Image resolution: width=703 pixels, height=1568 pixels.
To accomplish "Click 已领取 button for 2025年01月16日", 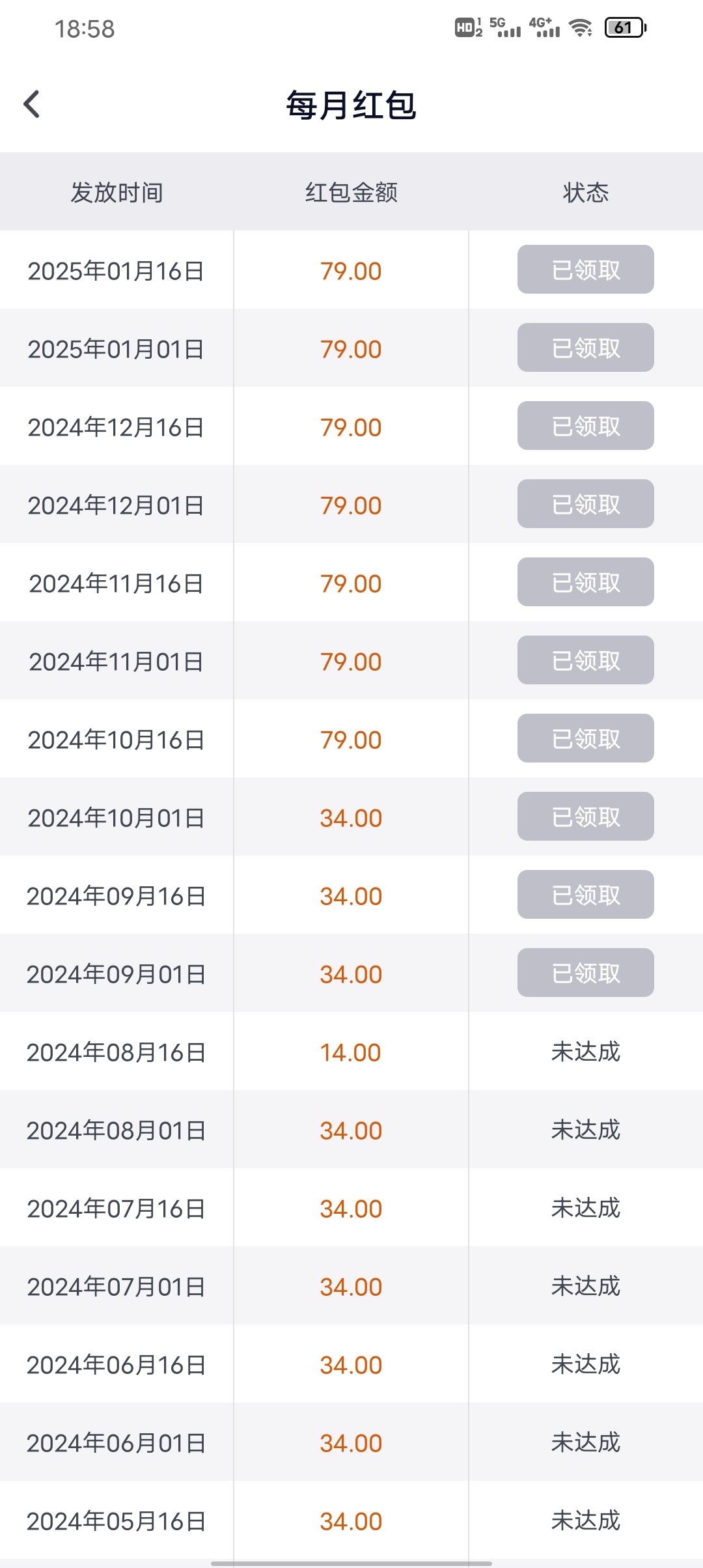I will [x=585, y=270].
